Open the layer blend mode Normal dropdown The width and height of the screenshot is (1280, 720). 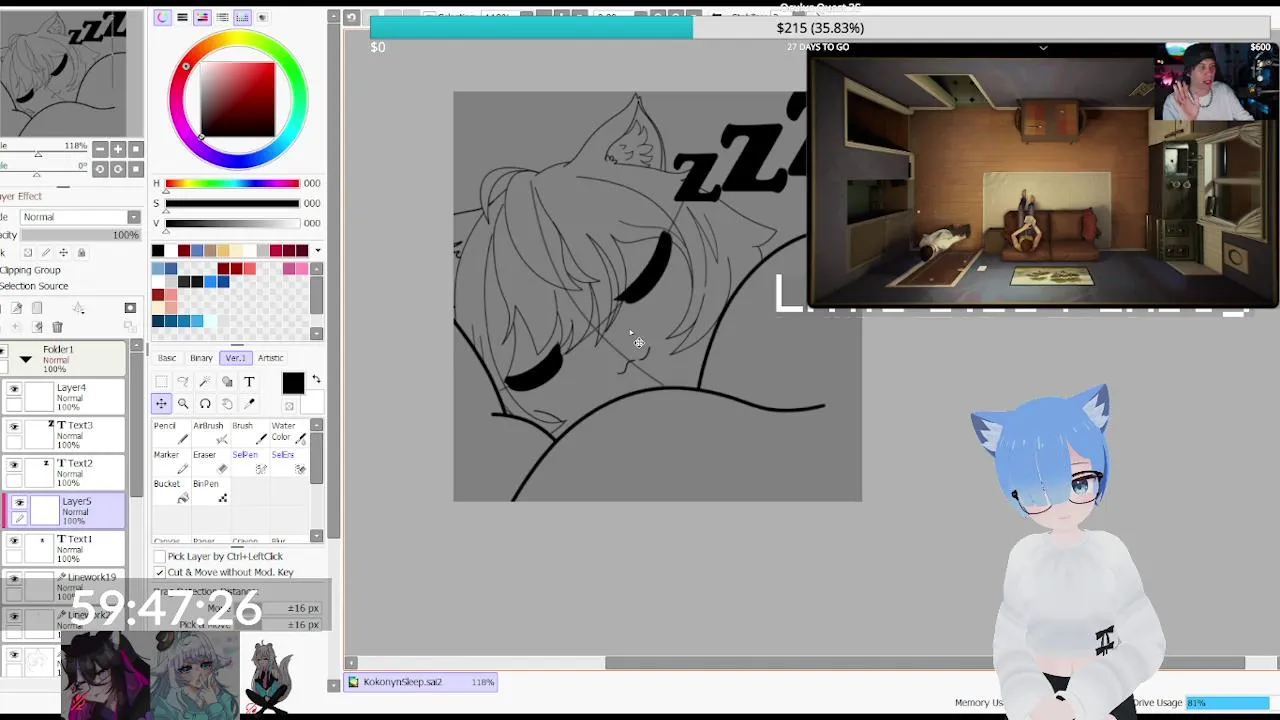click(79, 217)
